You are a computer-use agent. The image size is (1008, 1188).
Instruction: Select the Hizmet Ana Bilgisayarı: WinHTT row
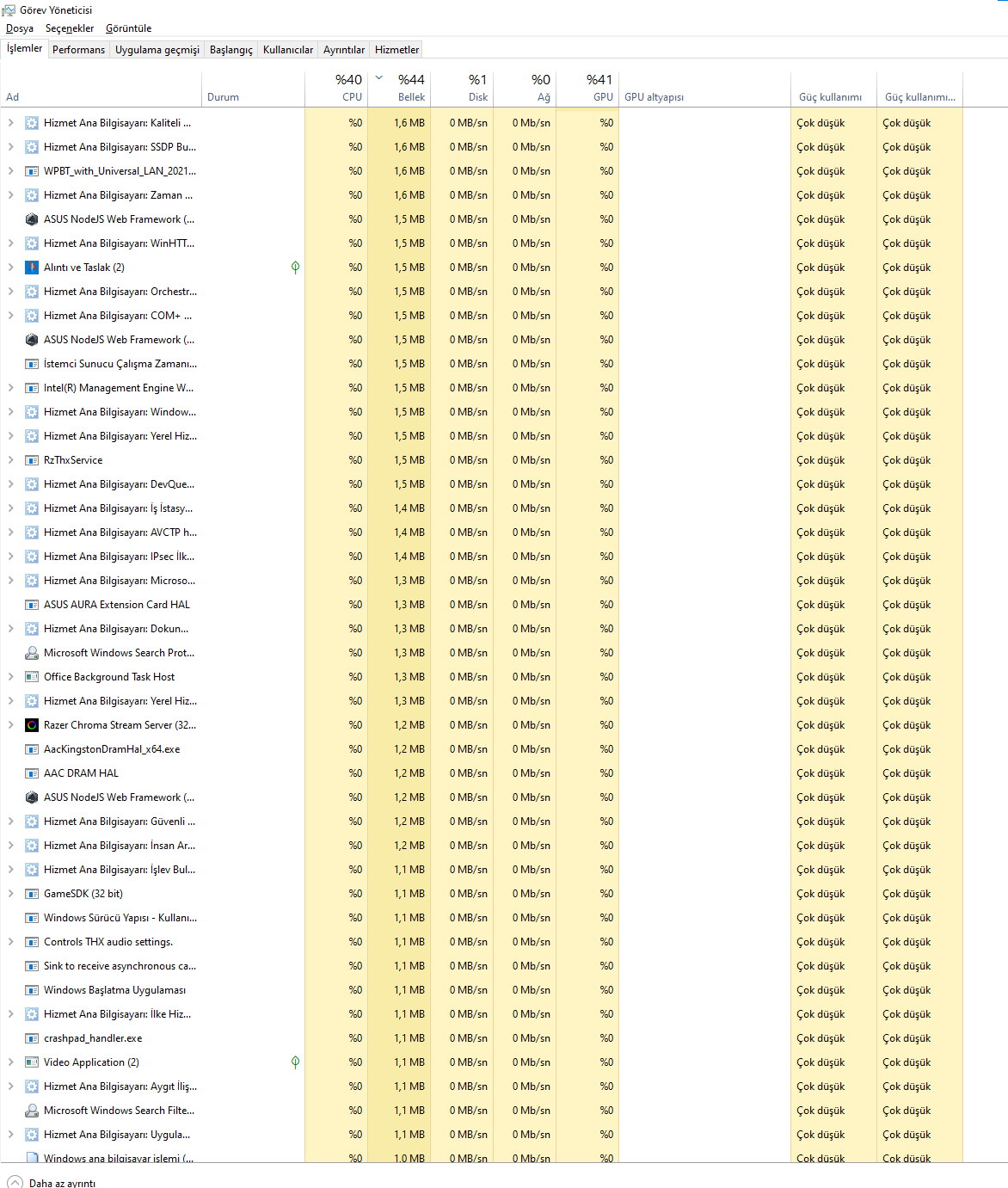(x=482, y=243)
